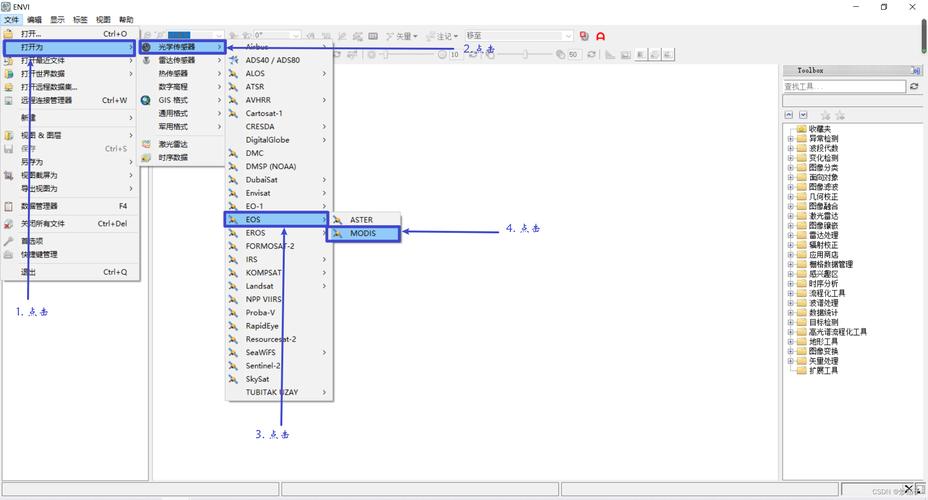The height and width of the screenshot is (500, 928).
Task: Click the 雷达传感器 icon
Action: click(146, 60)
